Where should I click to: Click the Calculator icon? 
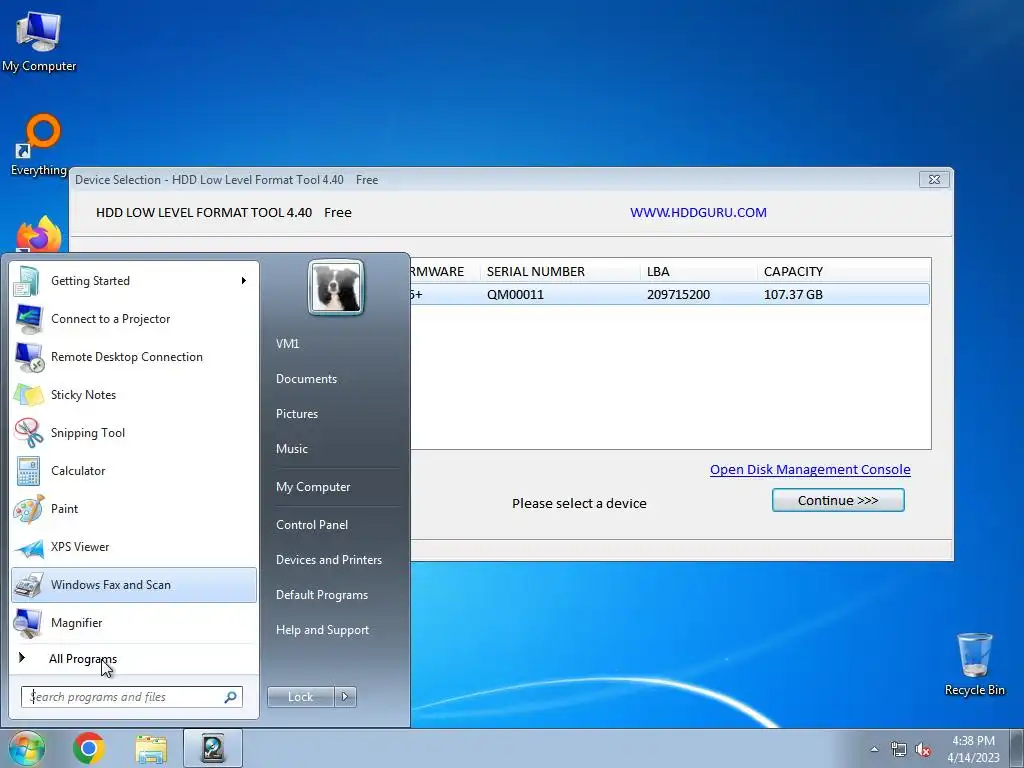coord(29,471)
